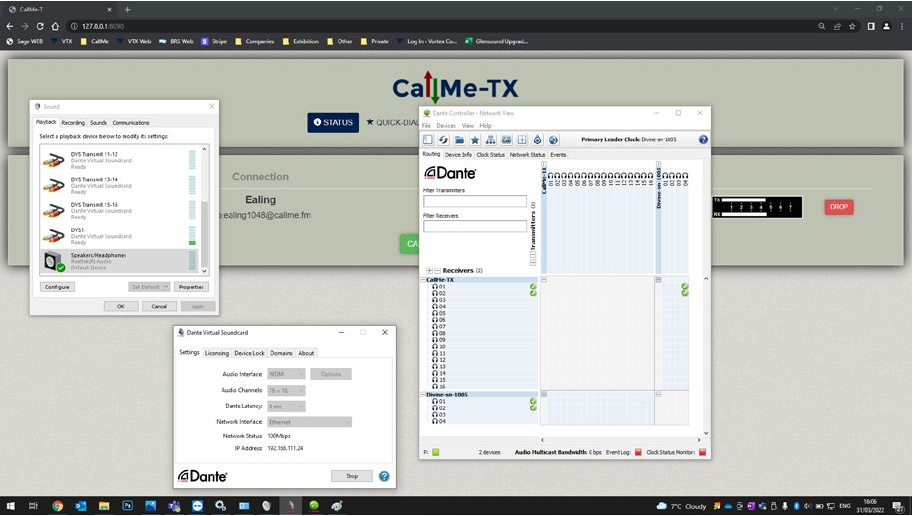Collapse all Receivers with the minus button
The image size is (913, 516).
(x=437, y=271)
